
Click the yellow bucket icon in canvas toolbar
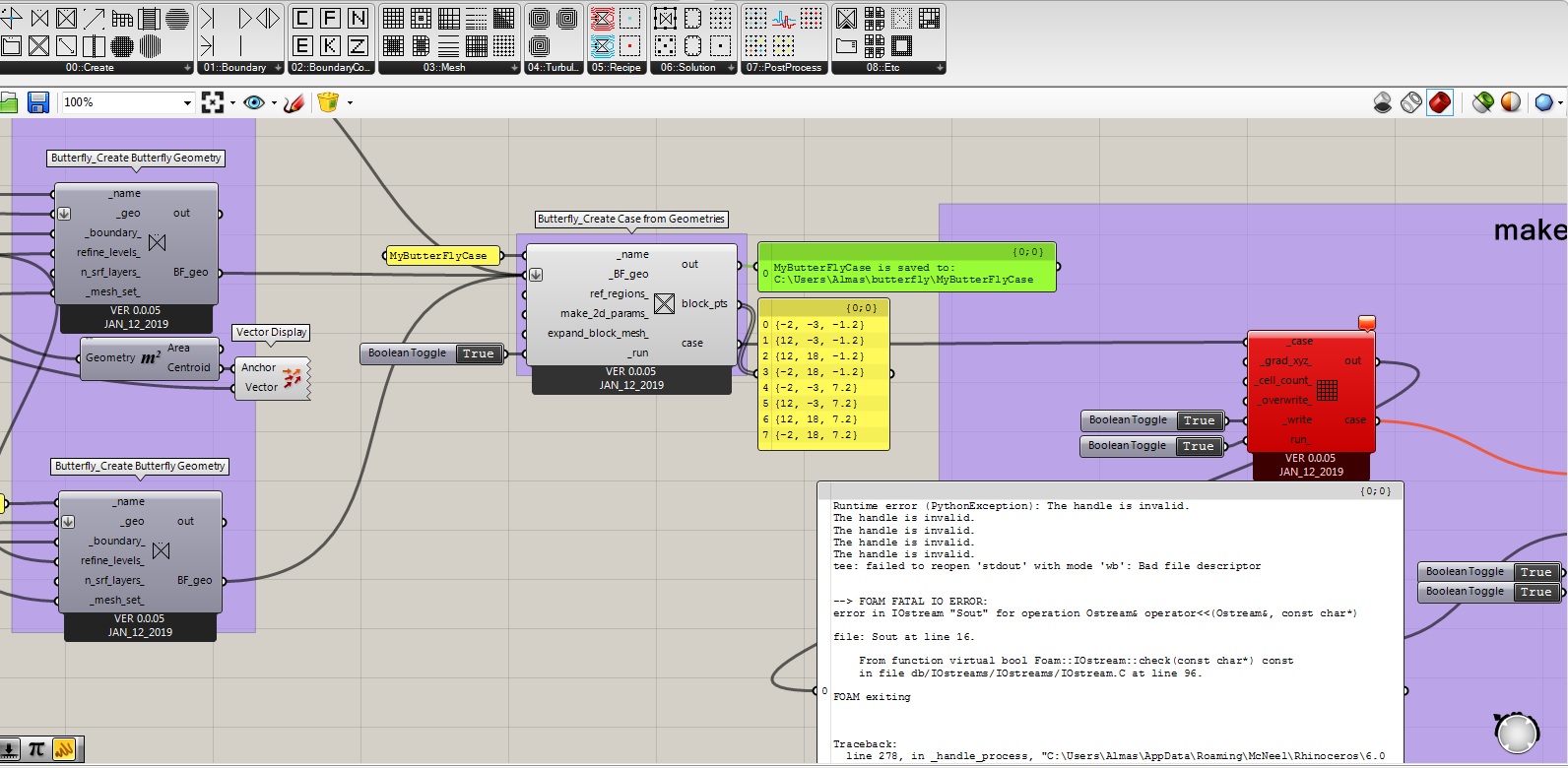[x=328, y=102]
